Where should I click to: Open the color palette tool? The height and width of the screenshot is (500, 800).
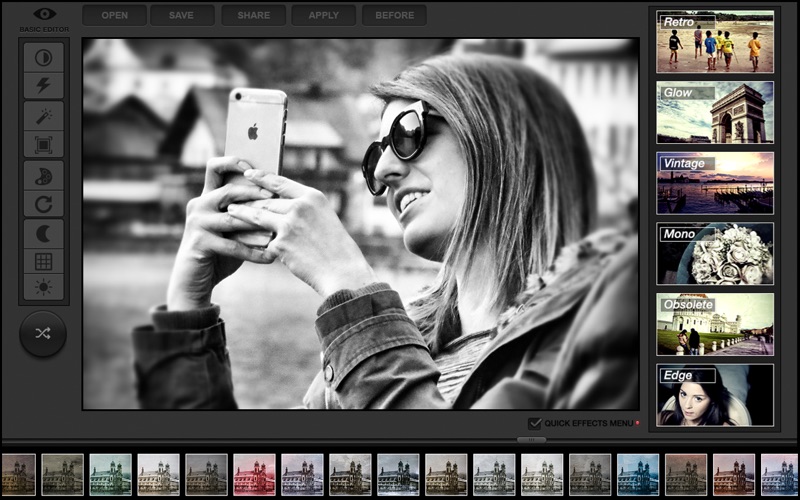pyautogui.click(x=44, y=176)
